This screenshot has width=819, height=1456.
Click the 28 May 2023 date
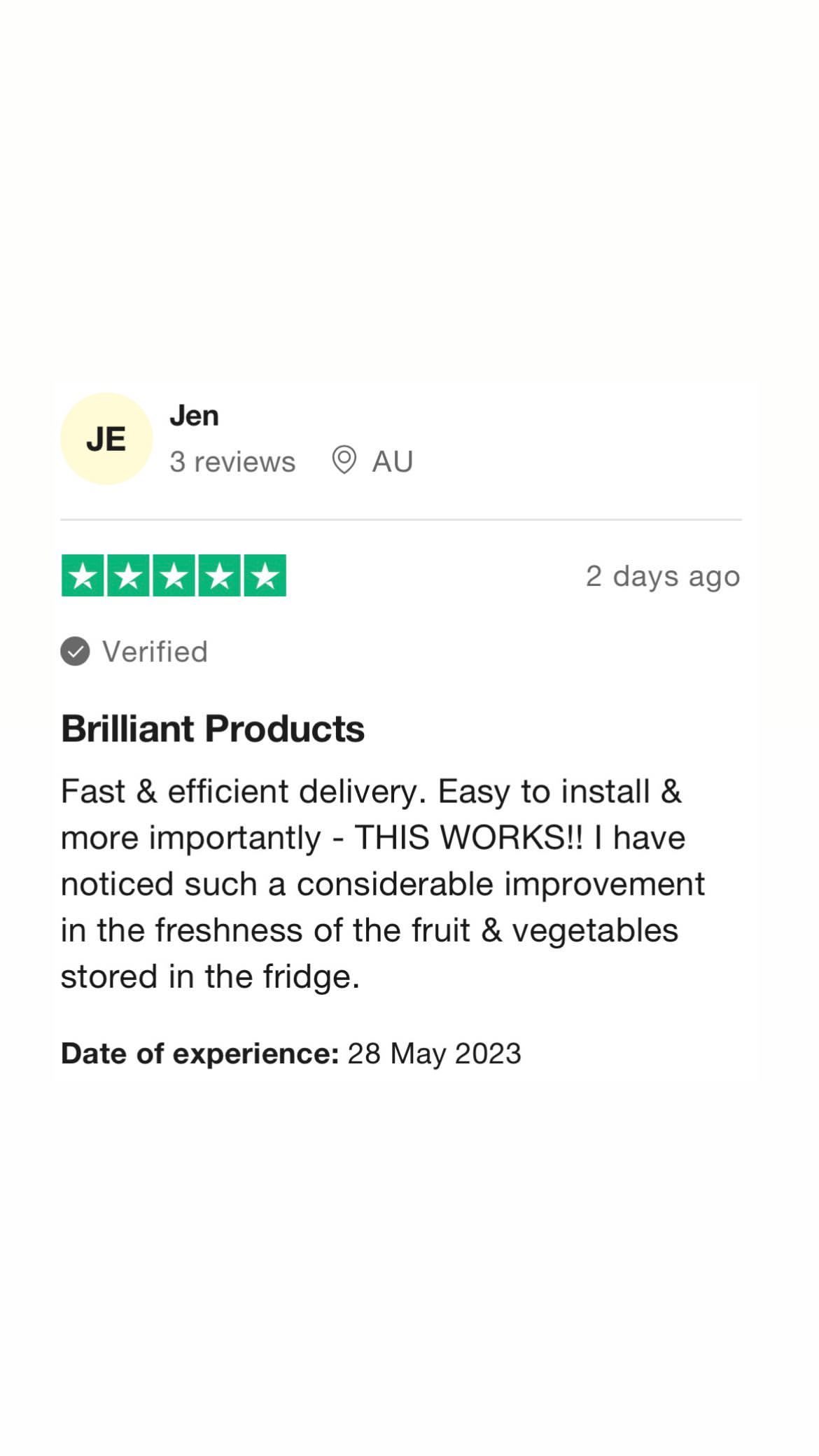(x=435, y=1053)
